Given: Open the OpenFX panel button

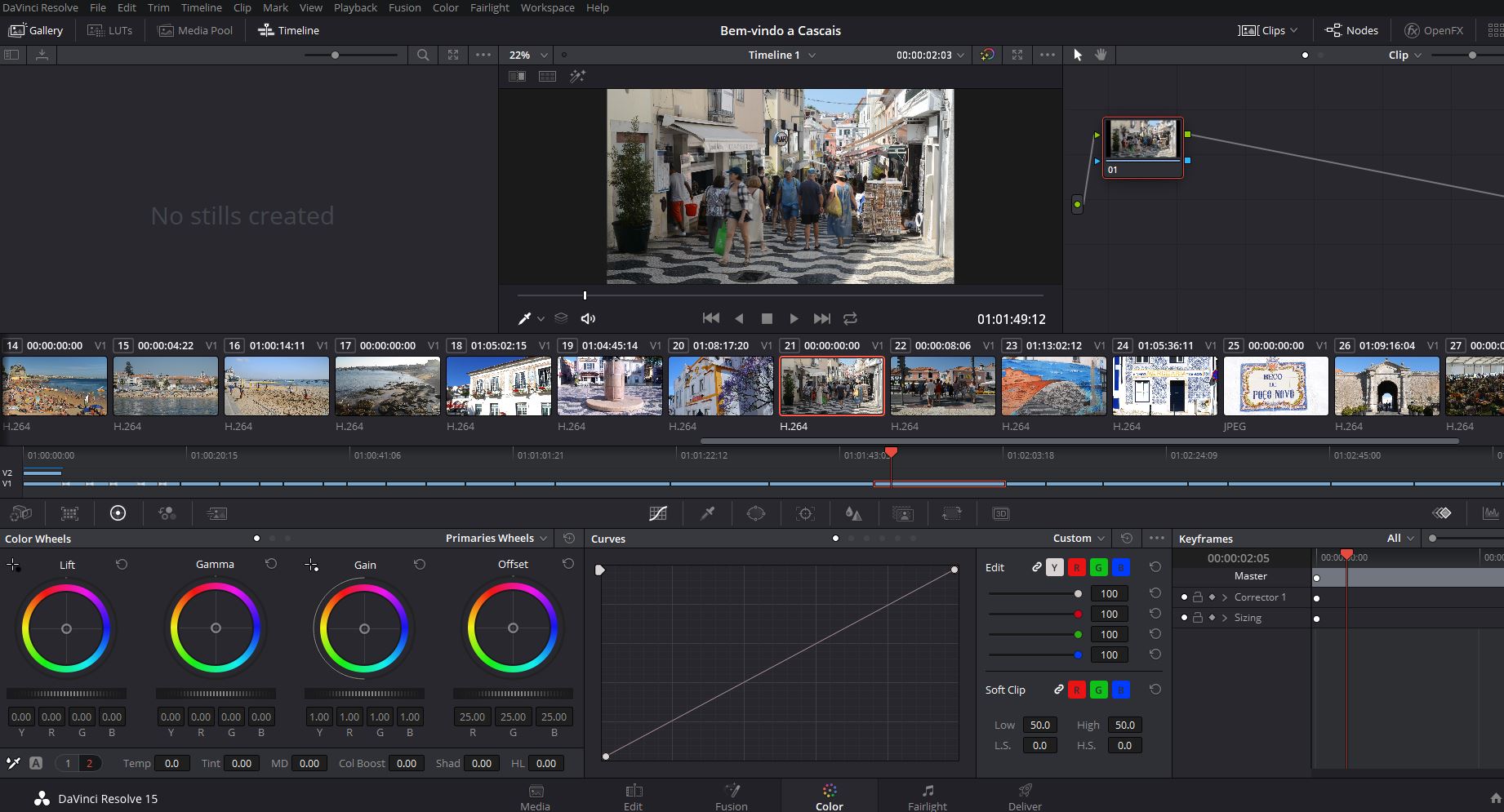Looking at the screenshot, I should [x=1433, y=30].
